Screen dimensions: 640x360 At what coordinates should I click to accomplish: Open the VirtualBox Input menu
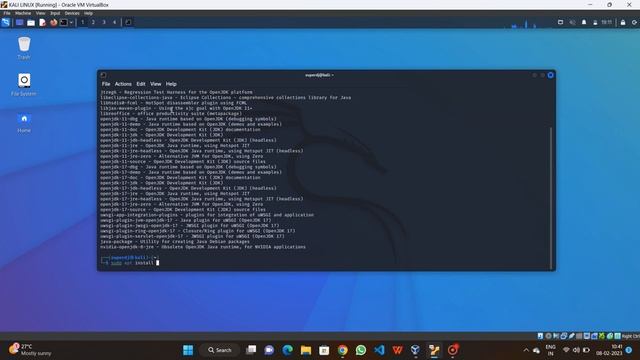click(x=55, y=13)
